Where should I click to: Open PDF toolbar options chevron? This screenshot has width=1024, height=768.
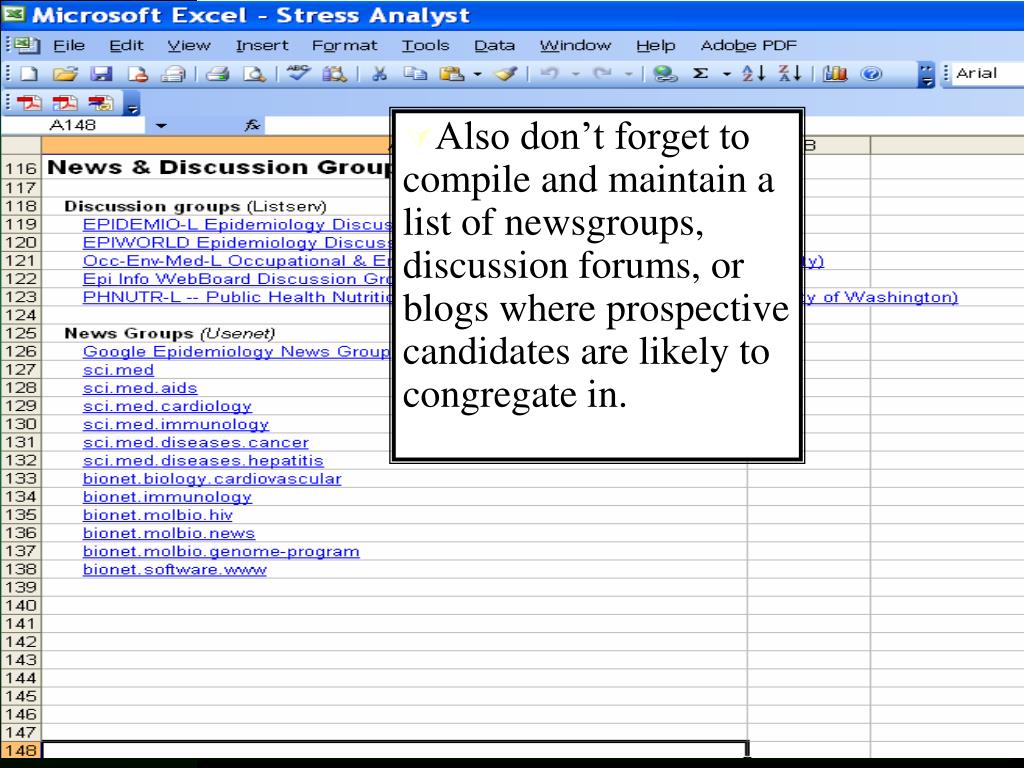coord(132,103)
